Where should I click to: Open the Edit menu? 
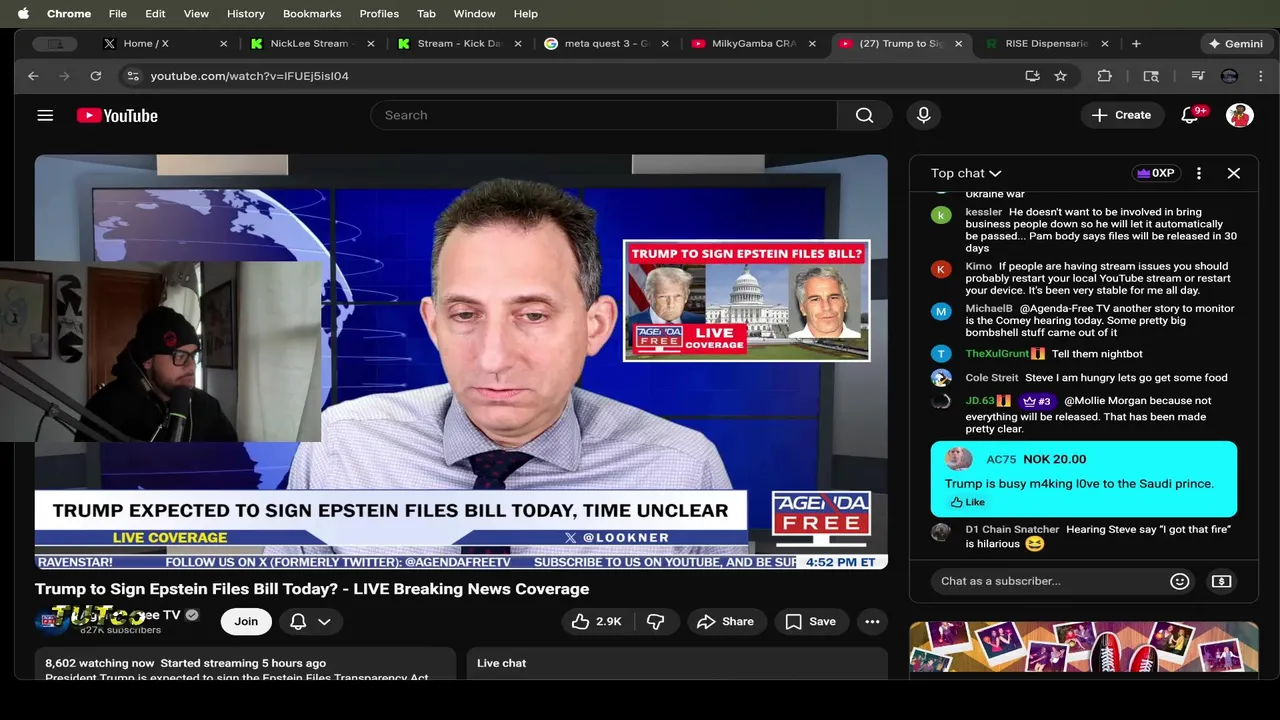tap(155, 14)
